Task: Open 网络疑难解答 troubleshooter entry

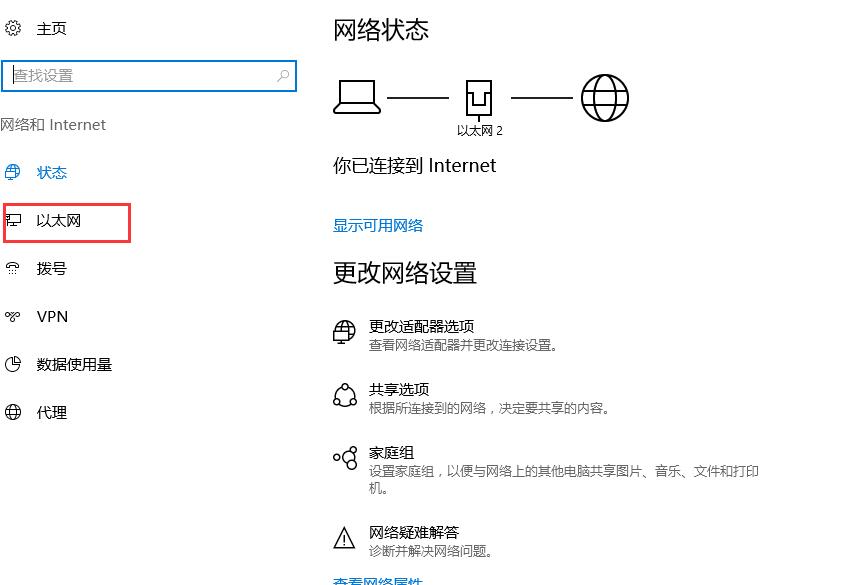Action: [414, 531]
